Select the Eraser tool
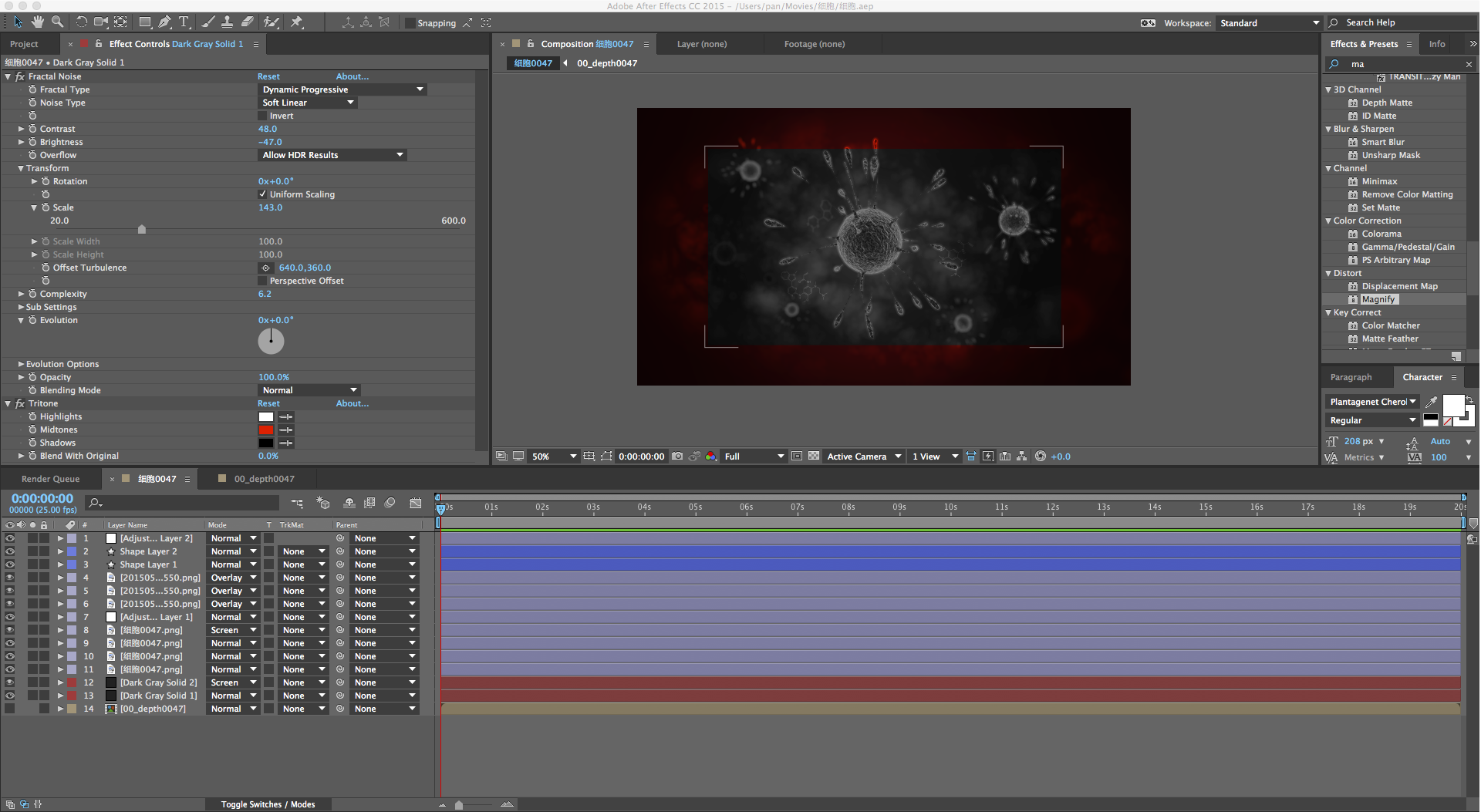Viewport: 1481px width, 812px height. 248,22
